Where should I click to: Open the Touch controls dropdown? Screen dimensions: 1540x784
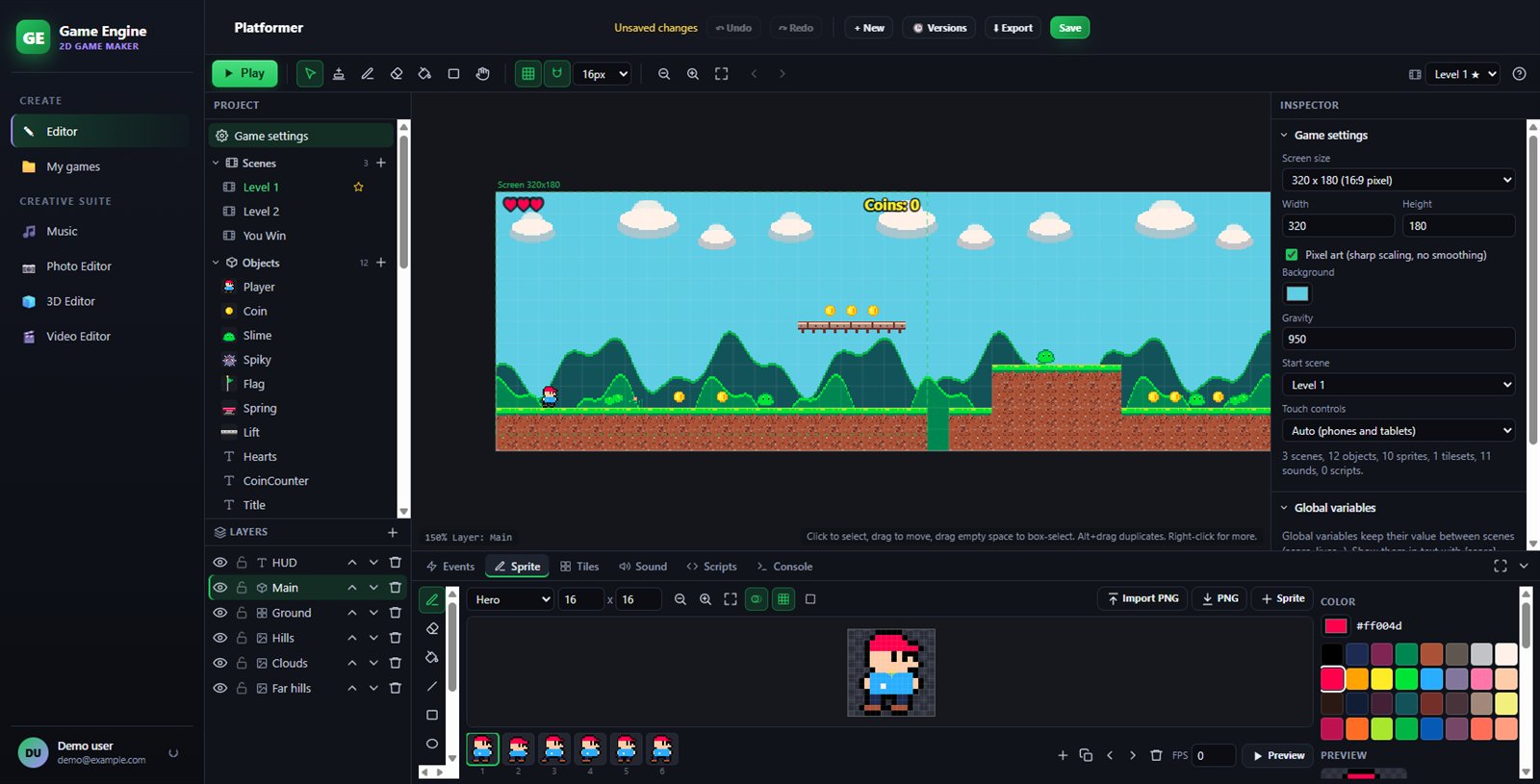1399,431
